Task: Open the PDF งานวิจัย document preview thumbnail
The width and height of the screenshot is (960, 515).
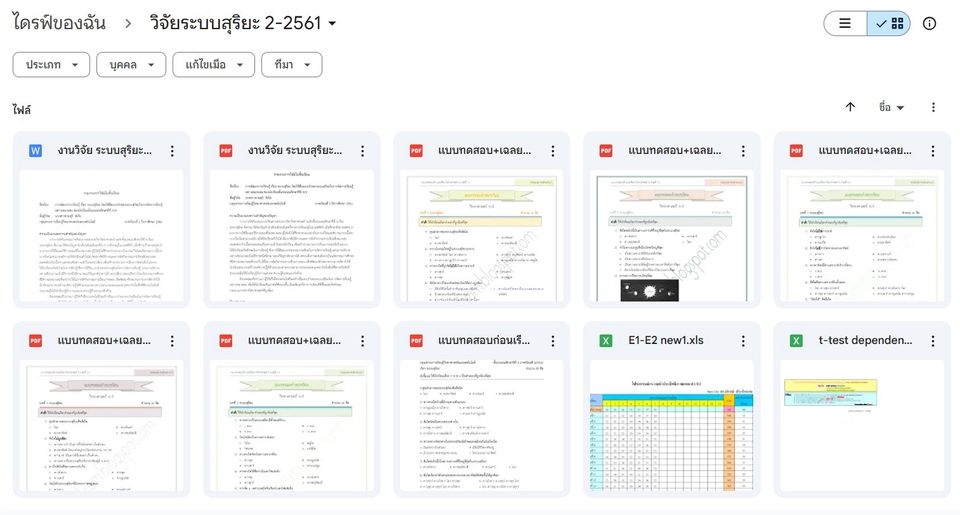Action: pyautogui.click(x=292, y=236)
